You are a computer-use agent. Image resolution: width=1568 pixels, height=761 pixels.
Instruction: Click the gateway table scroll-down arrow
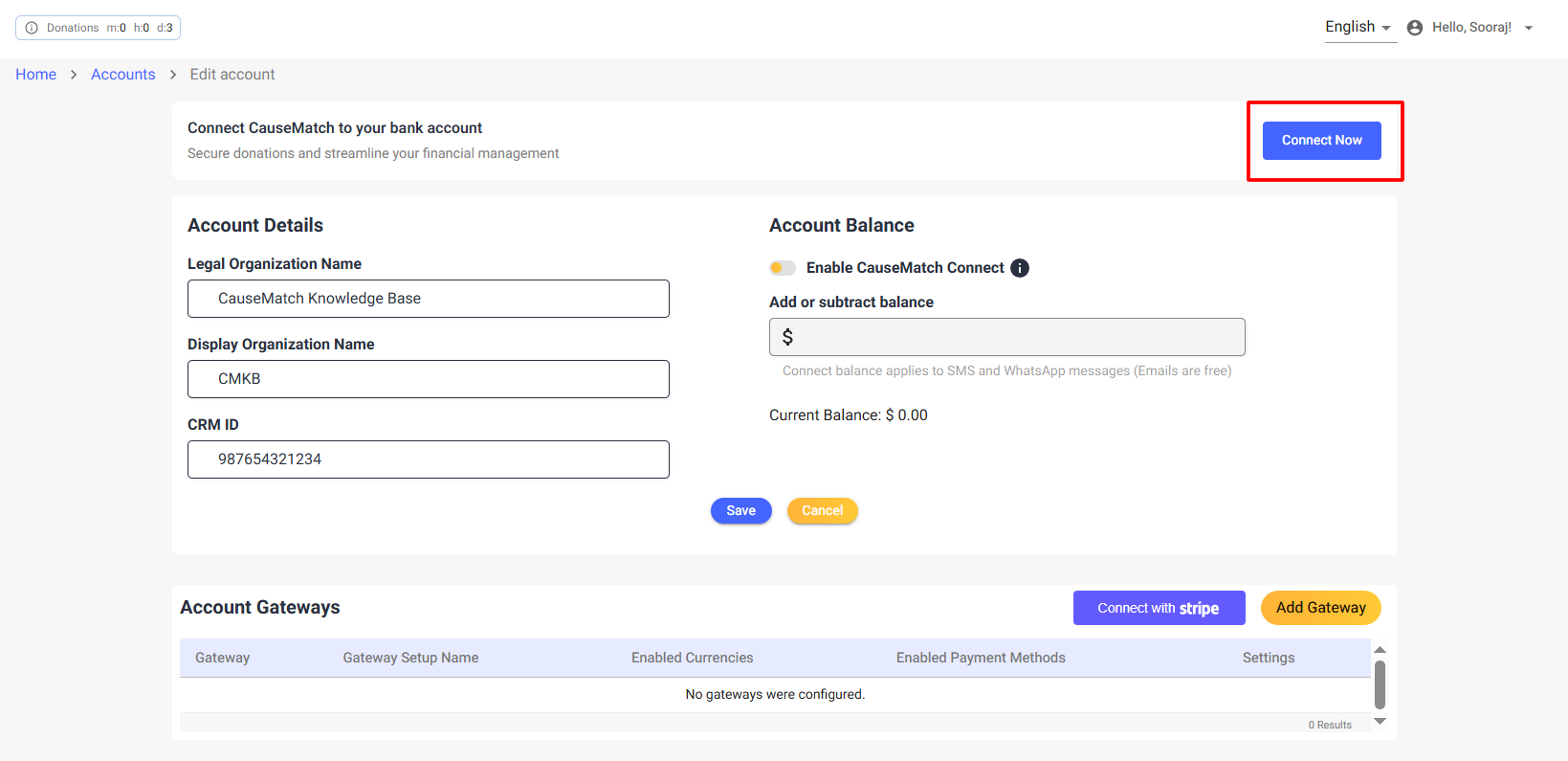[x=1380, y=721]
